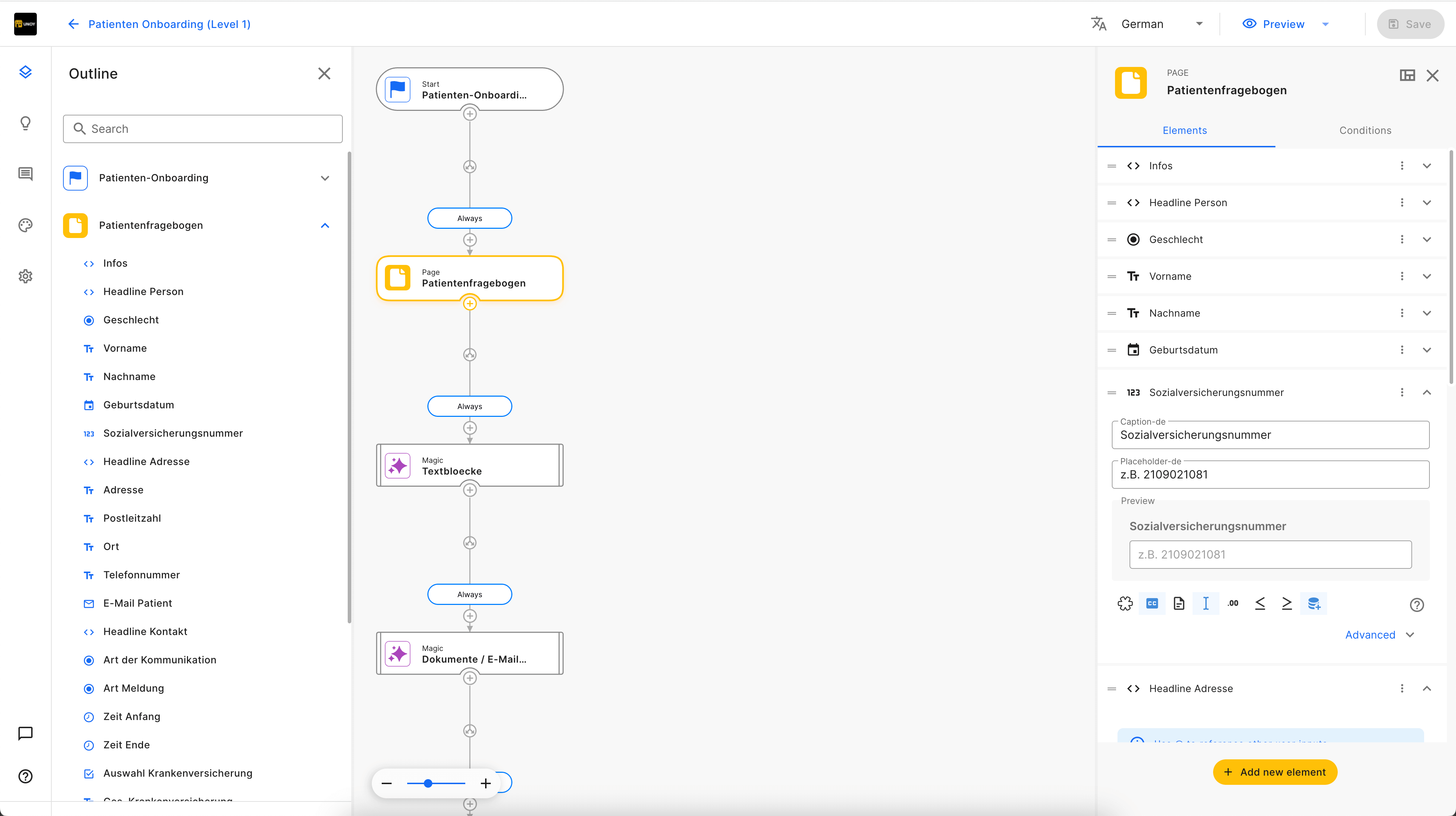Screen dimensions: 1456x816
Task: Open the lightbulb ideas sidebar icon
Action: 25,123
